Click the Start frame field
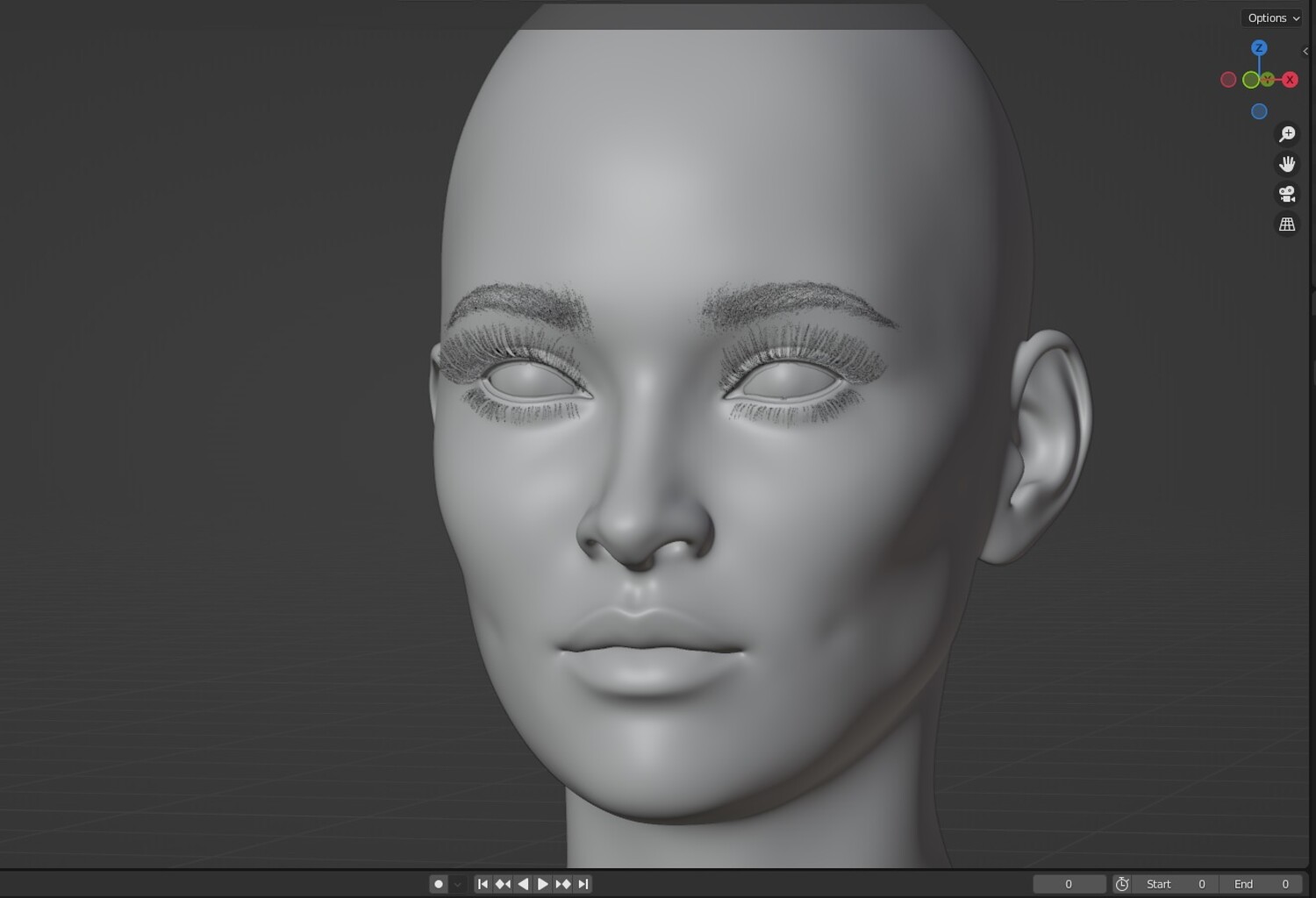 point(1176,884)
